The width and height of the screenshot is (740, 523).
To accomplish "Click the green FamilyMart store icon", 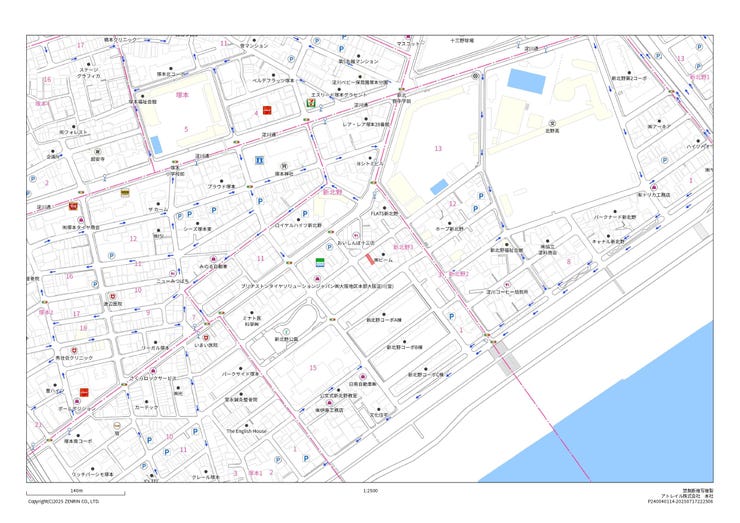I will pyautogui.click(x=320, y=262).
